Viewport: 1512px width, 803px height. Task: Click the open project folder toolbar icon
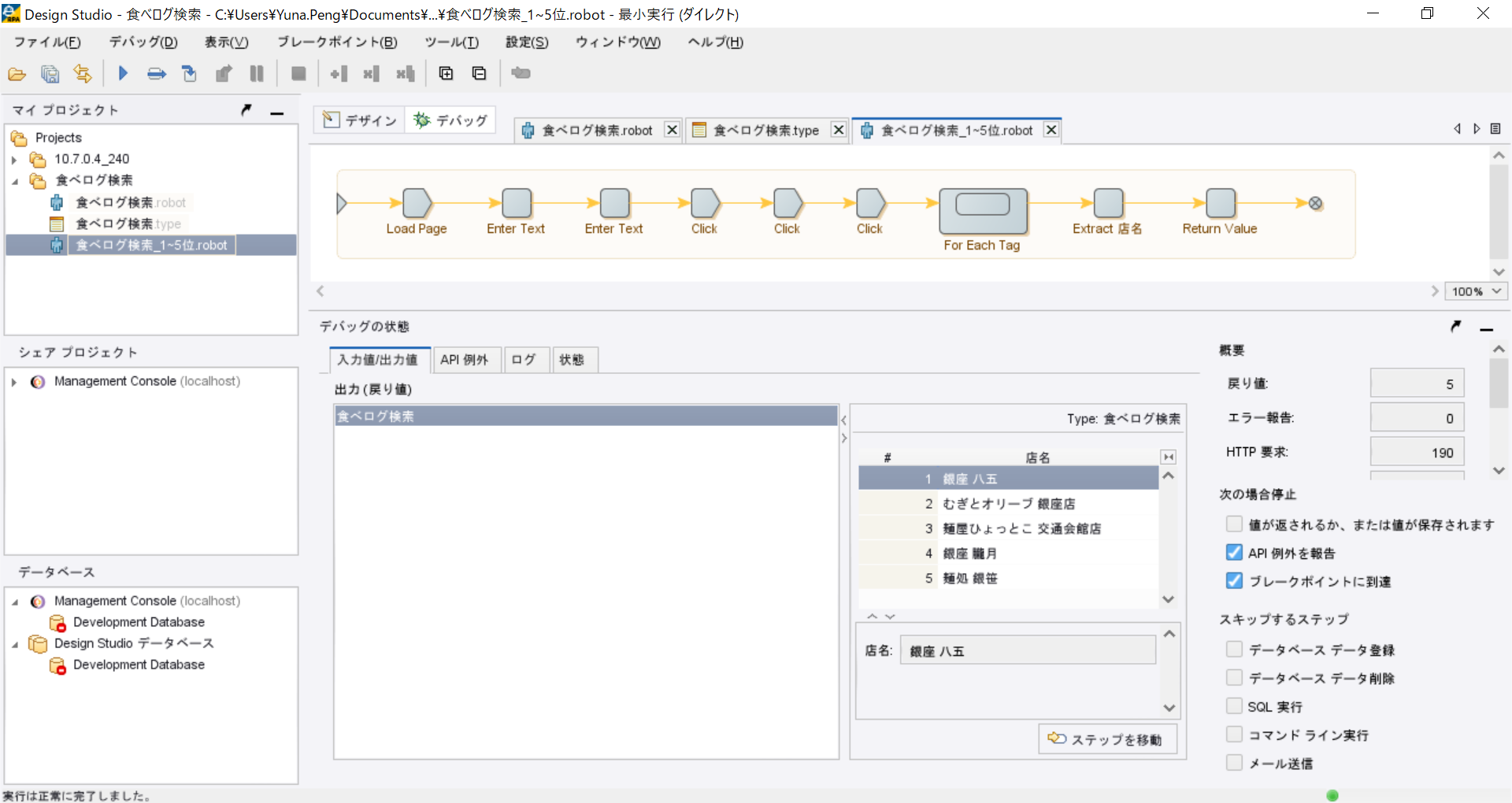17,74
